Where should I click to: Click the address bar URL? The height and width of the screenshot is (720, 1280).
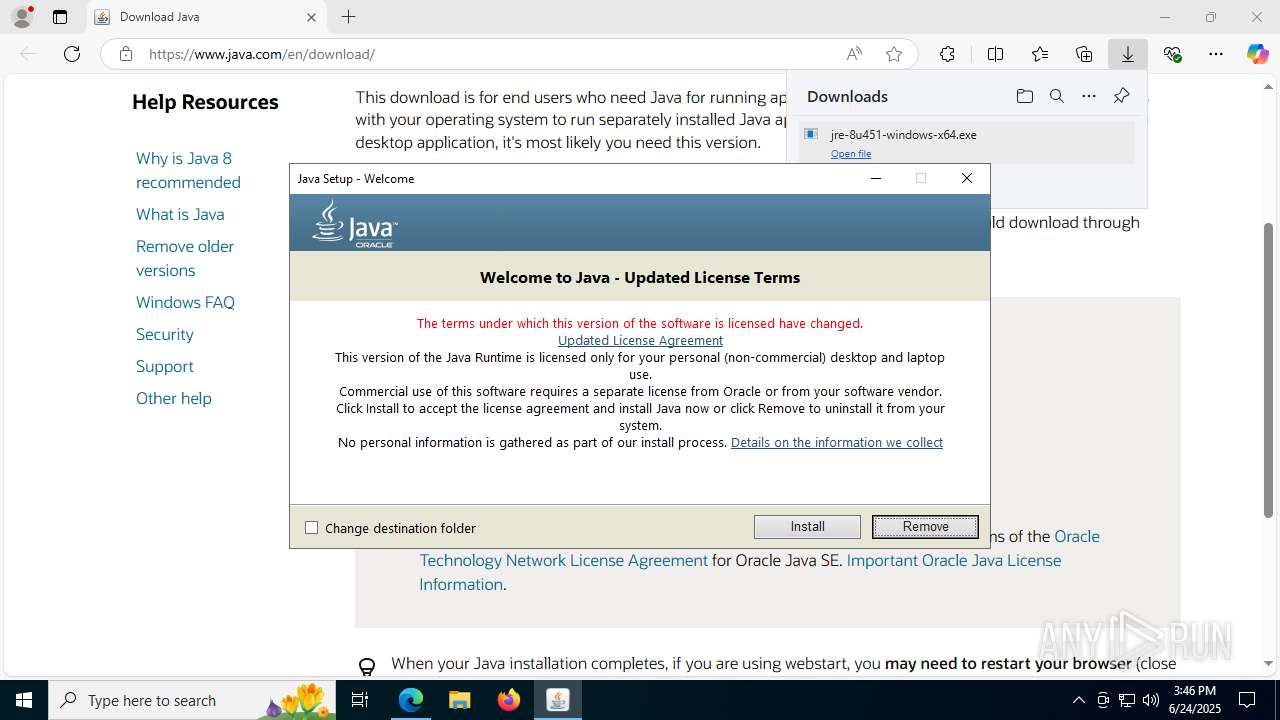262,54
